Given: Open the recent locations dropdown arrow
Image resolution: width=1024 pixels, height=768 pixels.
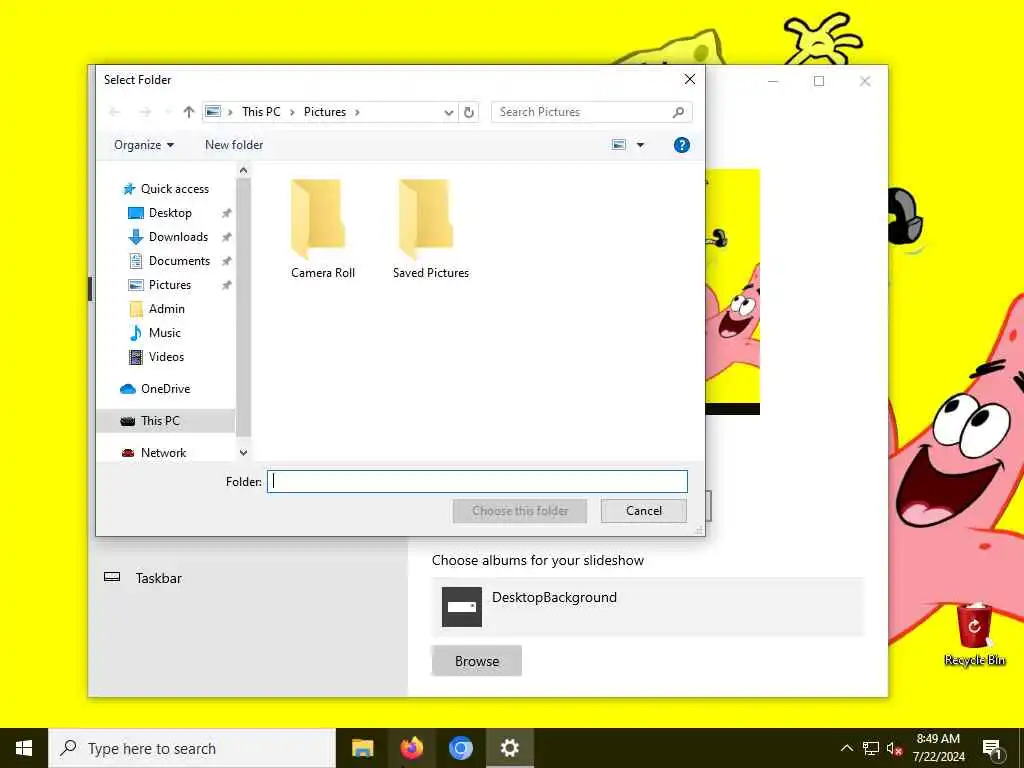Looking at the screenshot, I should click(167, 112).
